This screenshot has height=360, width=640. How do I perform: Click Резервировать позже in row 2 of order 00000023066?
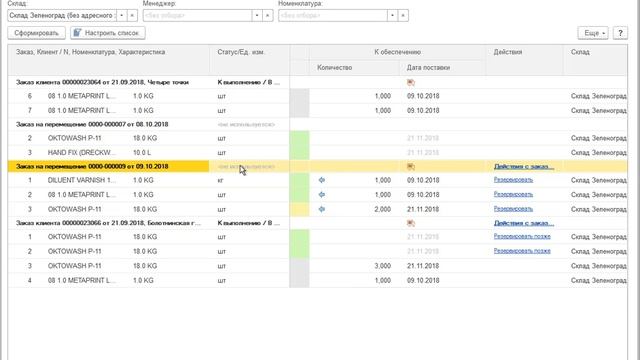click(522, 251)
